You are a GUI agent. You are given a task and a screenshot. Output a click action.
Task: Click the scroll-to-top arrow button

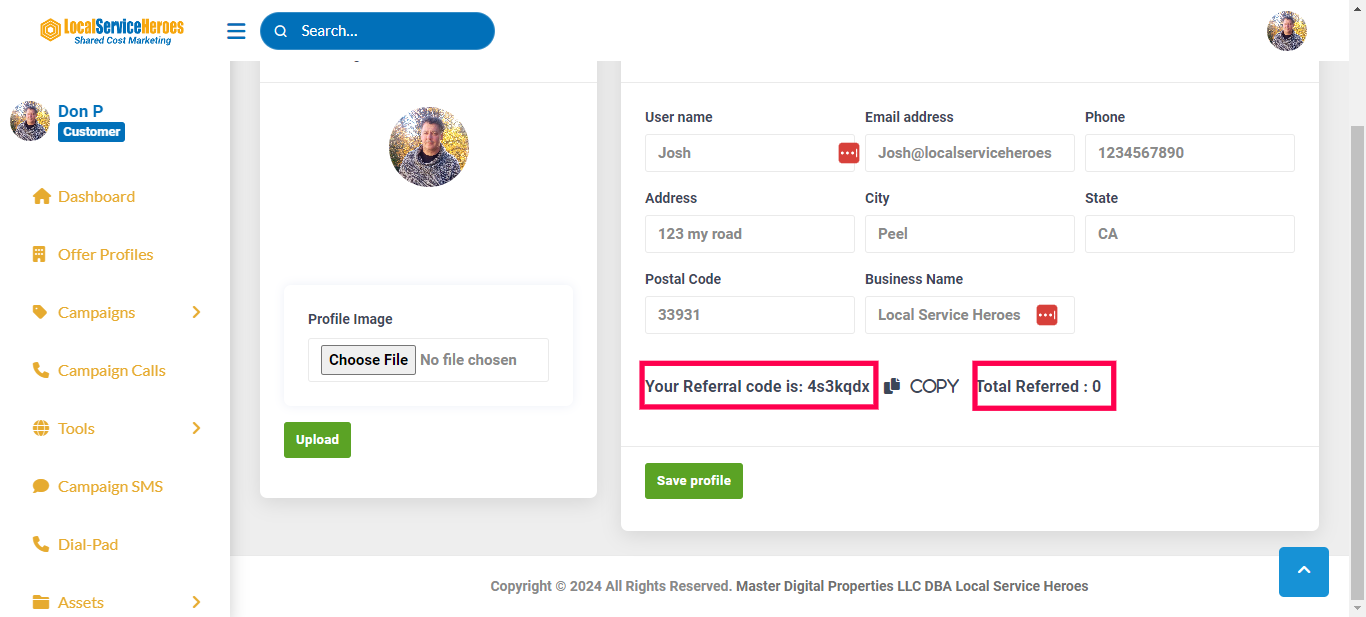click(x=1303, y=571)
